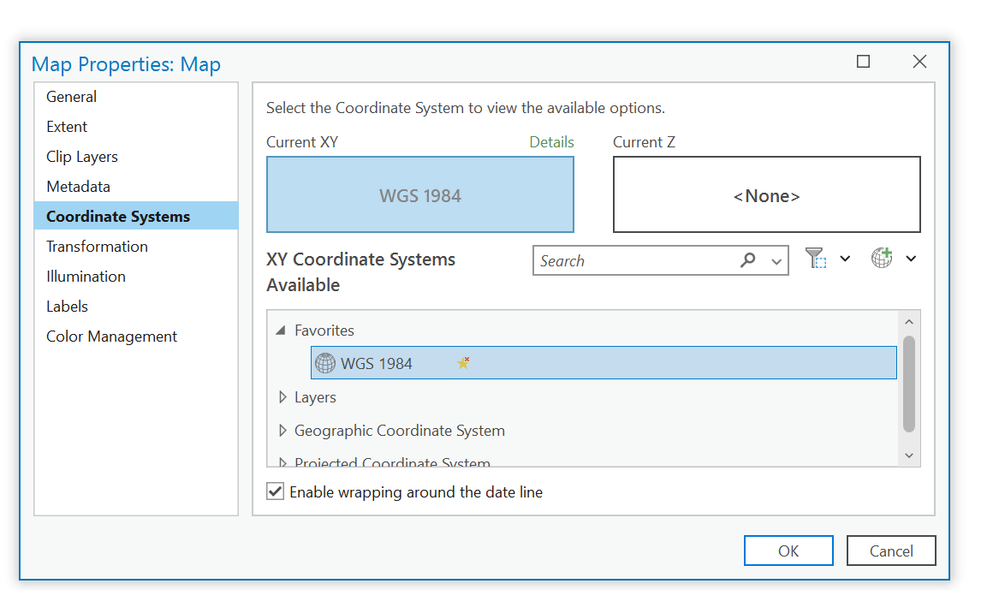Remove WGS 1984 from favorites star

463,363
